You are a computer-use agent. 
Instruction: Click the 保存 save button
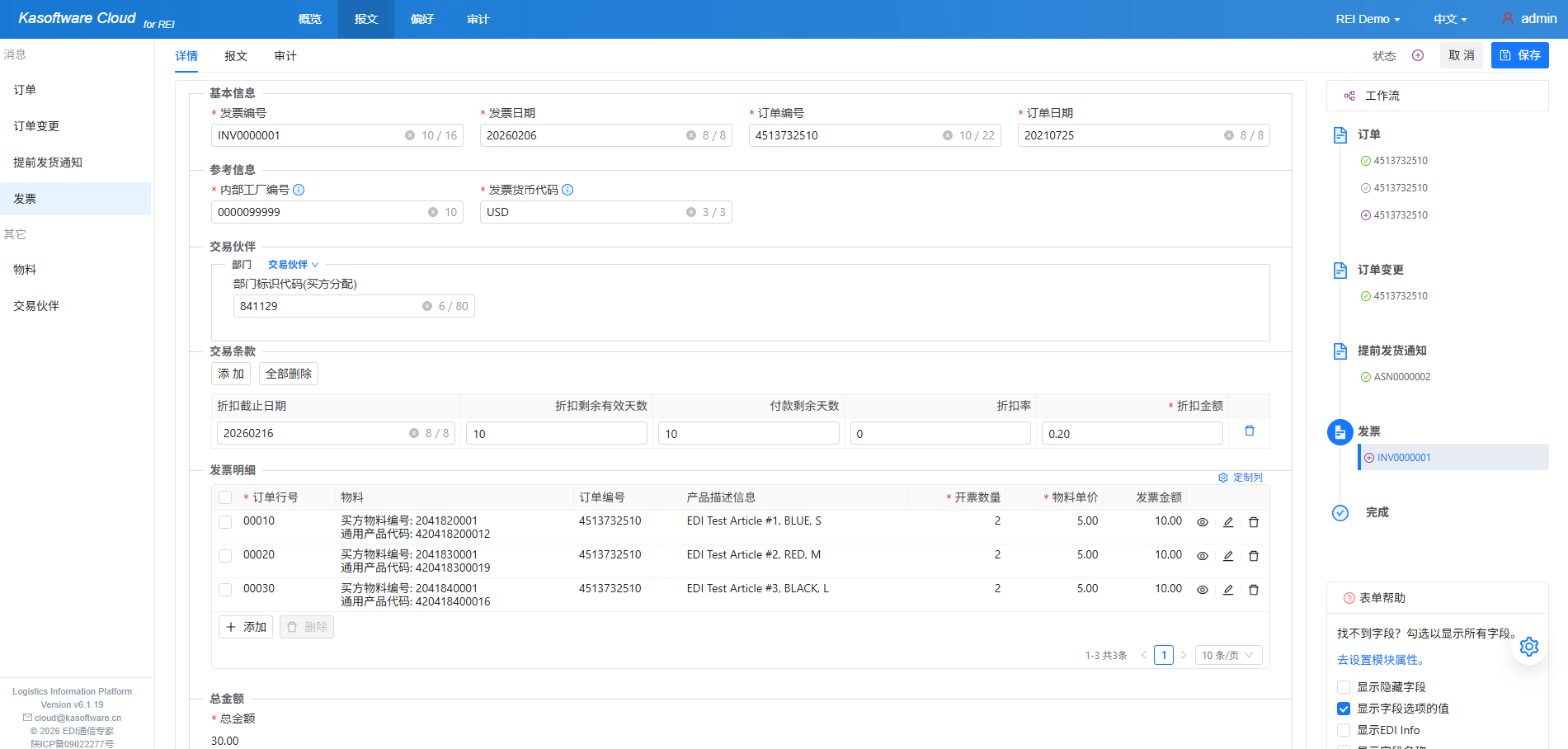click(1519, 55)
